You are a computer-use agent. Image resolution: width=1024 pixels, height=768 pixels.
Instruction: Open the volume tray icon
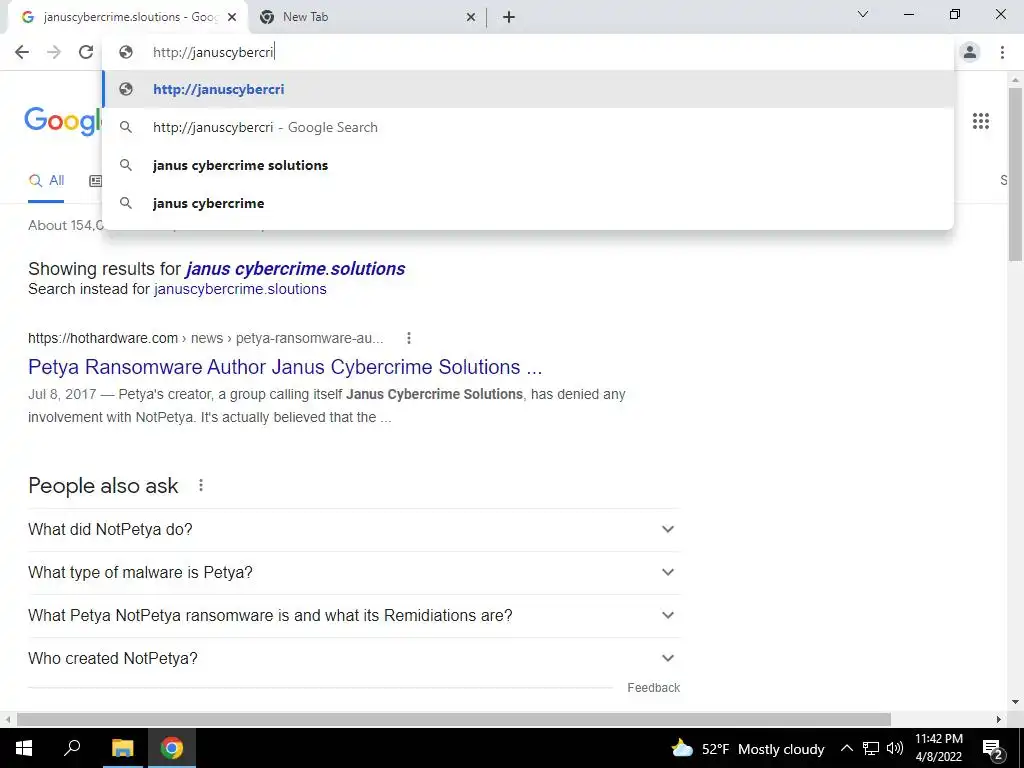(895, 748)
